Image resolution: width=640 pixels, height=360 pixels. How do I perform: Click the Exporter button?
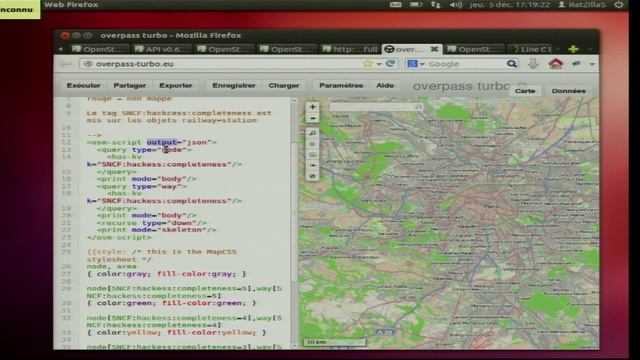176,85
